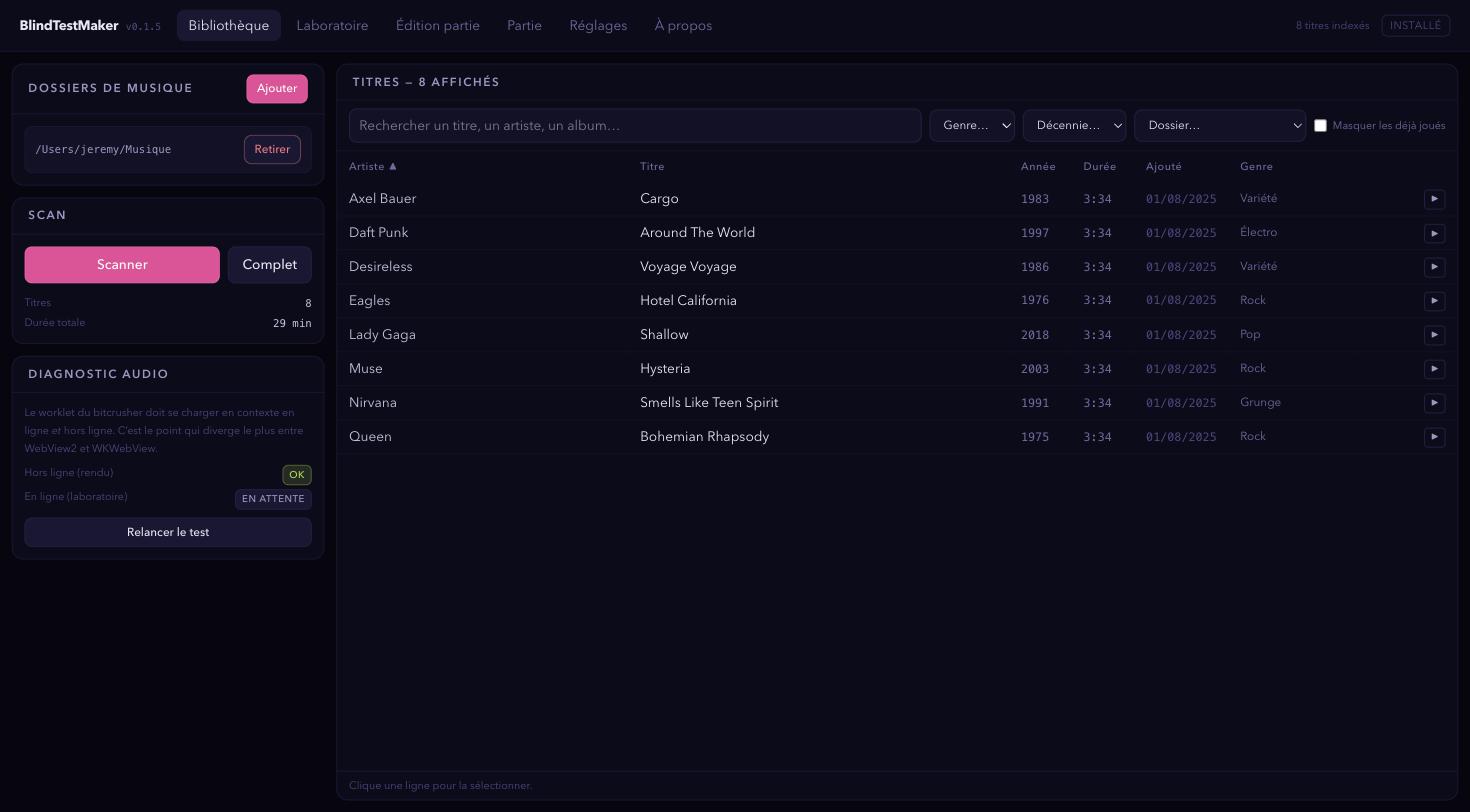1470x812 pixels.
Task: Sort by the Durée column header
Action: (x=1099, y=167)
